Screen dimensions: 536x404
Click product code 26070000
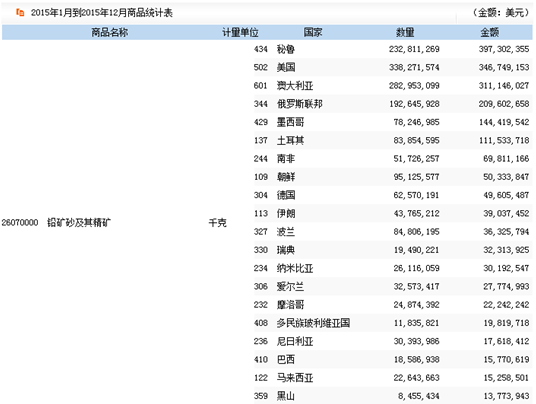point(20,223)
